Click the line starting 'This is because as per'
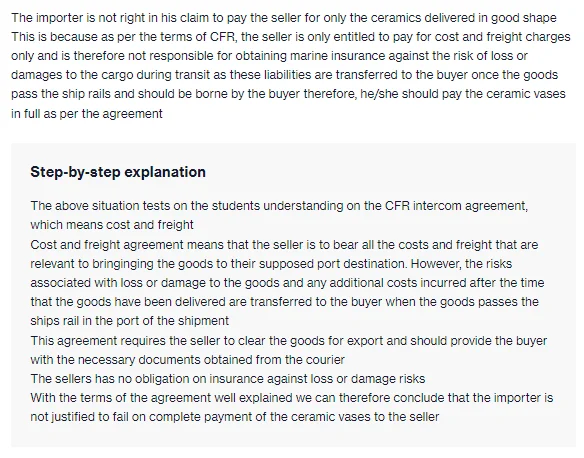The image size is (584, 458). pyautogui.click(x=291, y=36)
